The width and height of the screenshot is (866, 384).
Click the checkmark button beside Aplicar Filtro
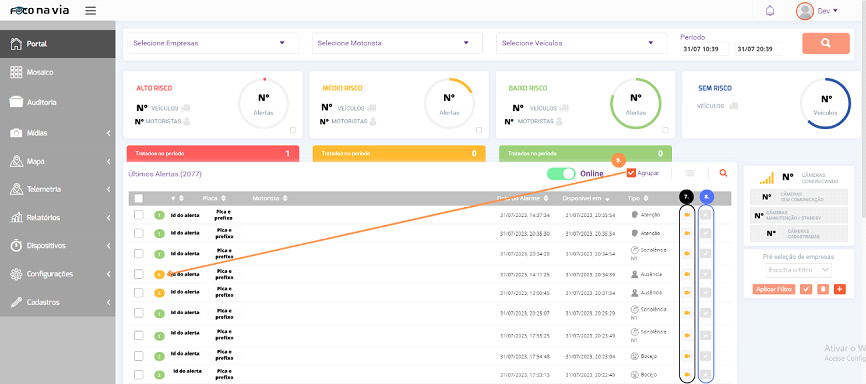[806, 289]
